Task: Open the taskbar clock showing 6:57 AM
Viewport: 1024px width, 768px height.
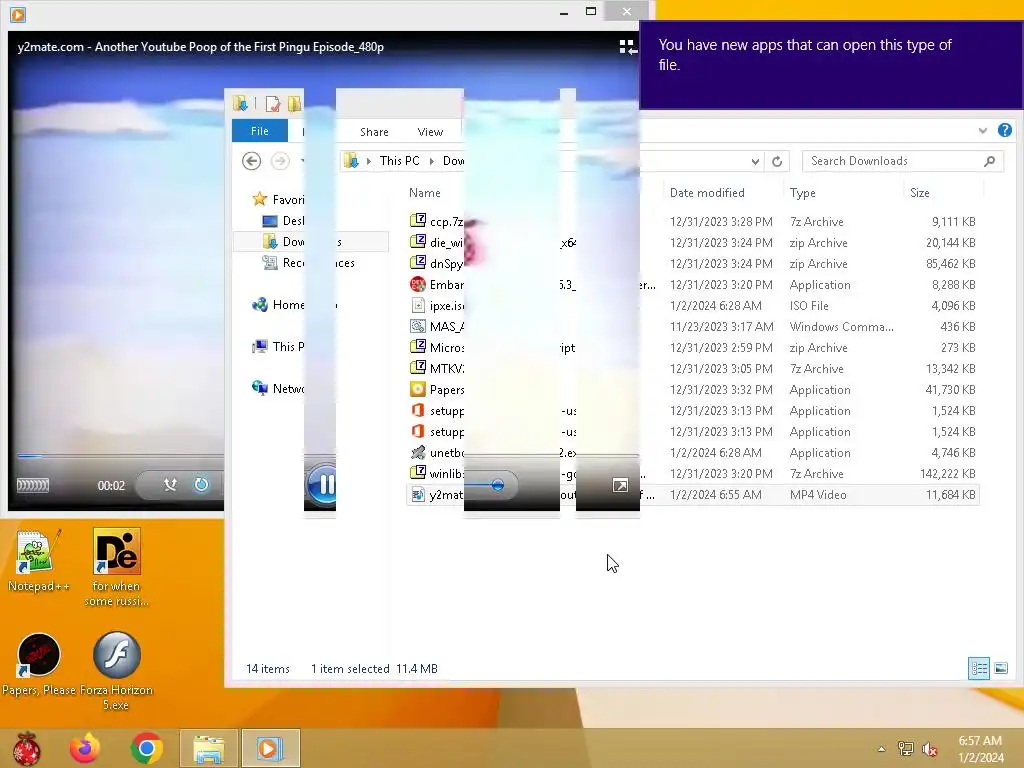Action: tap(980, 748)
